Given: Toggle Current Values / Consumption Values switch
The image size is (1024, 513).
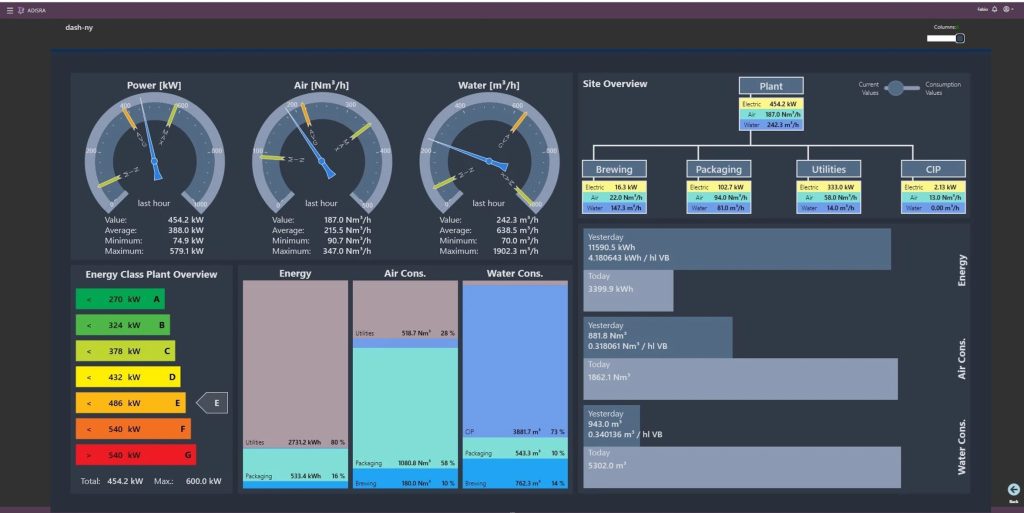Looking at the screenshot, I should [902, 88].
